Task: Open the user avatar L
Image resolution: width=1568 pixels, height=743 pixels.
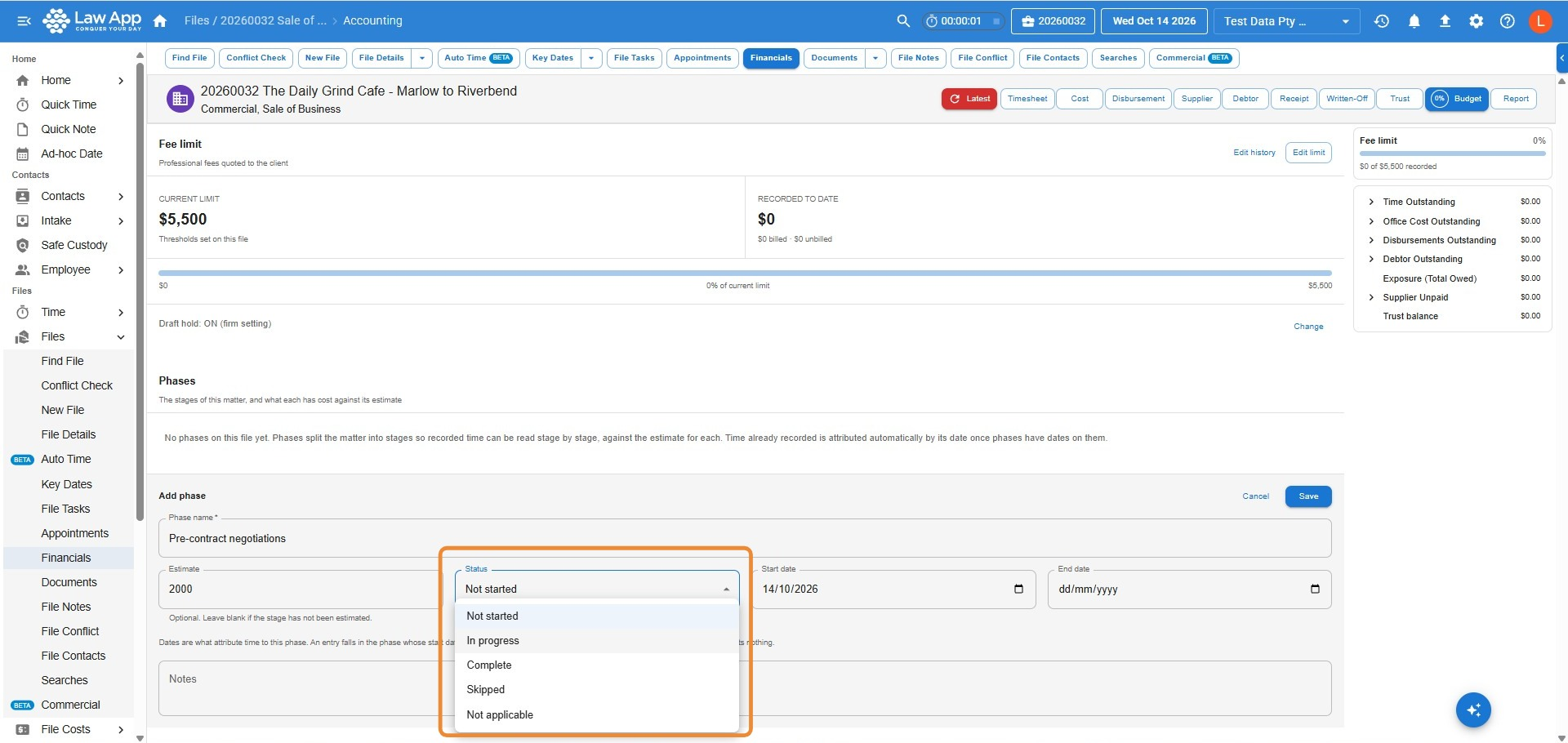Action: point(1540,21)
